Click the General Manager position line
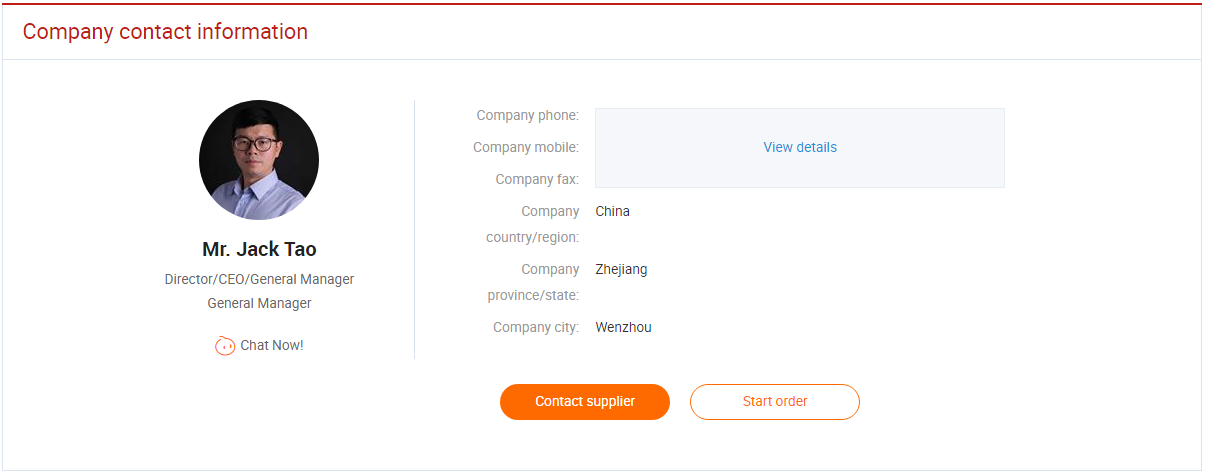 pyautogui.click(x=259, y=303)
